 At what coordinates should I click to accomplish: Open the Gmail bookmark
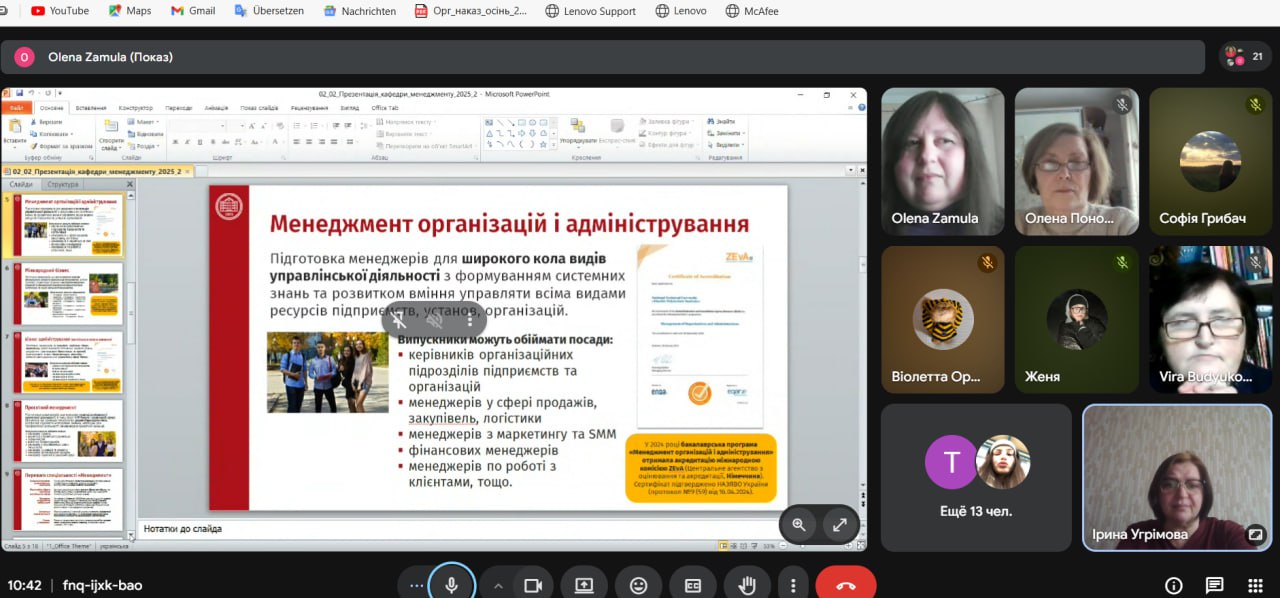192,11
